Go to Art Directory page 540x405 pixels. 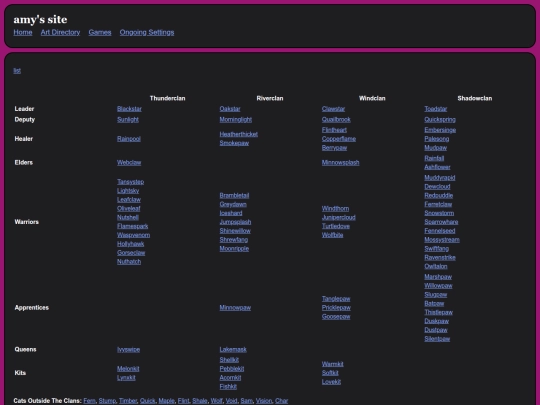[x=60, y=32]
